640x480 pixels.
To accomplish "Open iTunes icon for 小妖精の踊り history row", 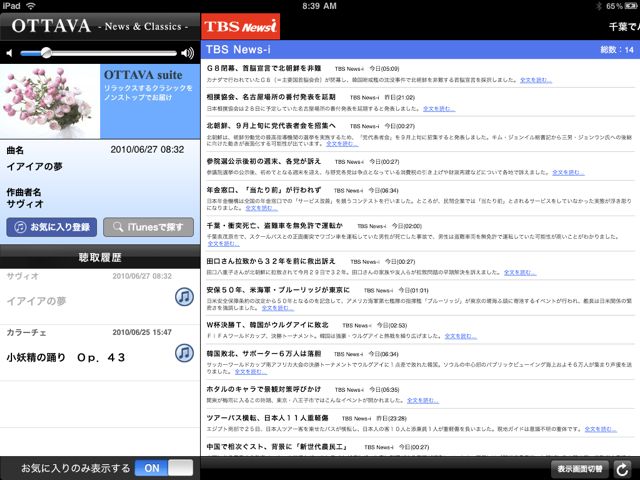I will 184,353.
